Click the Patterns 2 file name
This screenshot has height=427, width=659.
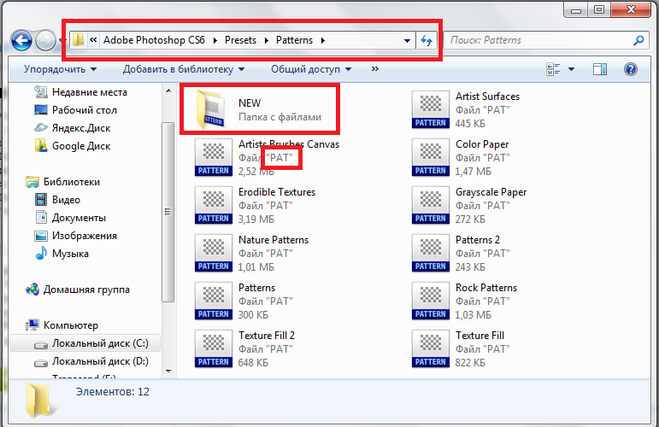coord(477,240)
